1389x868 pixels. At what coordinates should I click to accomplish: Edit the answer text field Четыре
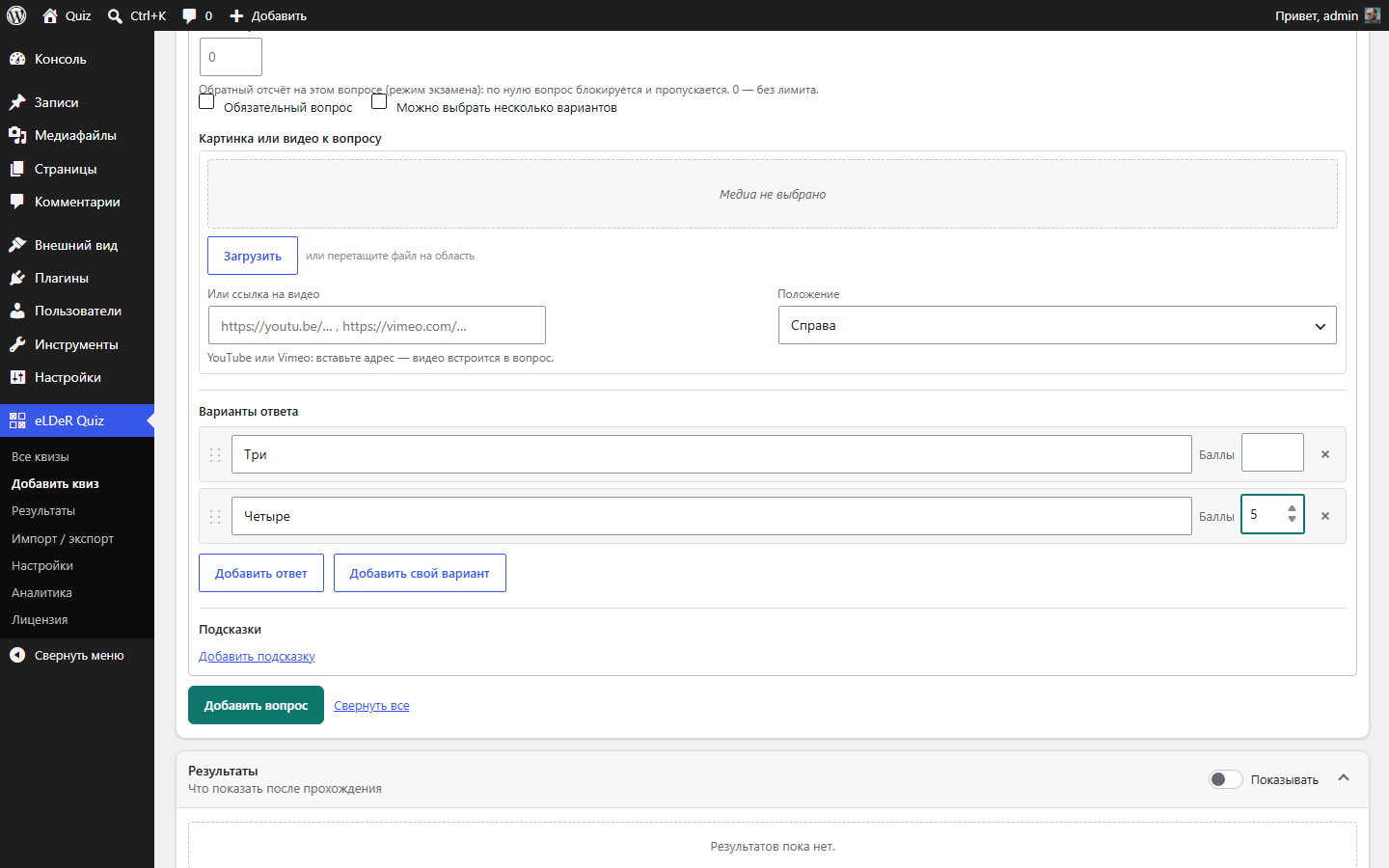(x=712, y=516)
